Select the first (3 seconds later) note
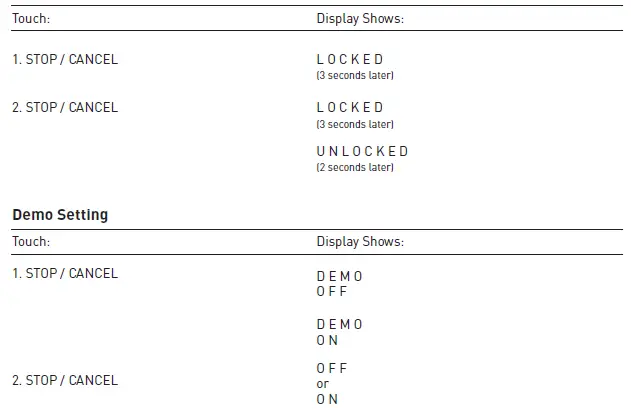 click(355, 75)
